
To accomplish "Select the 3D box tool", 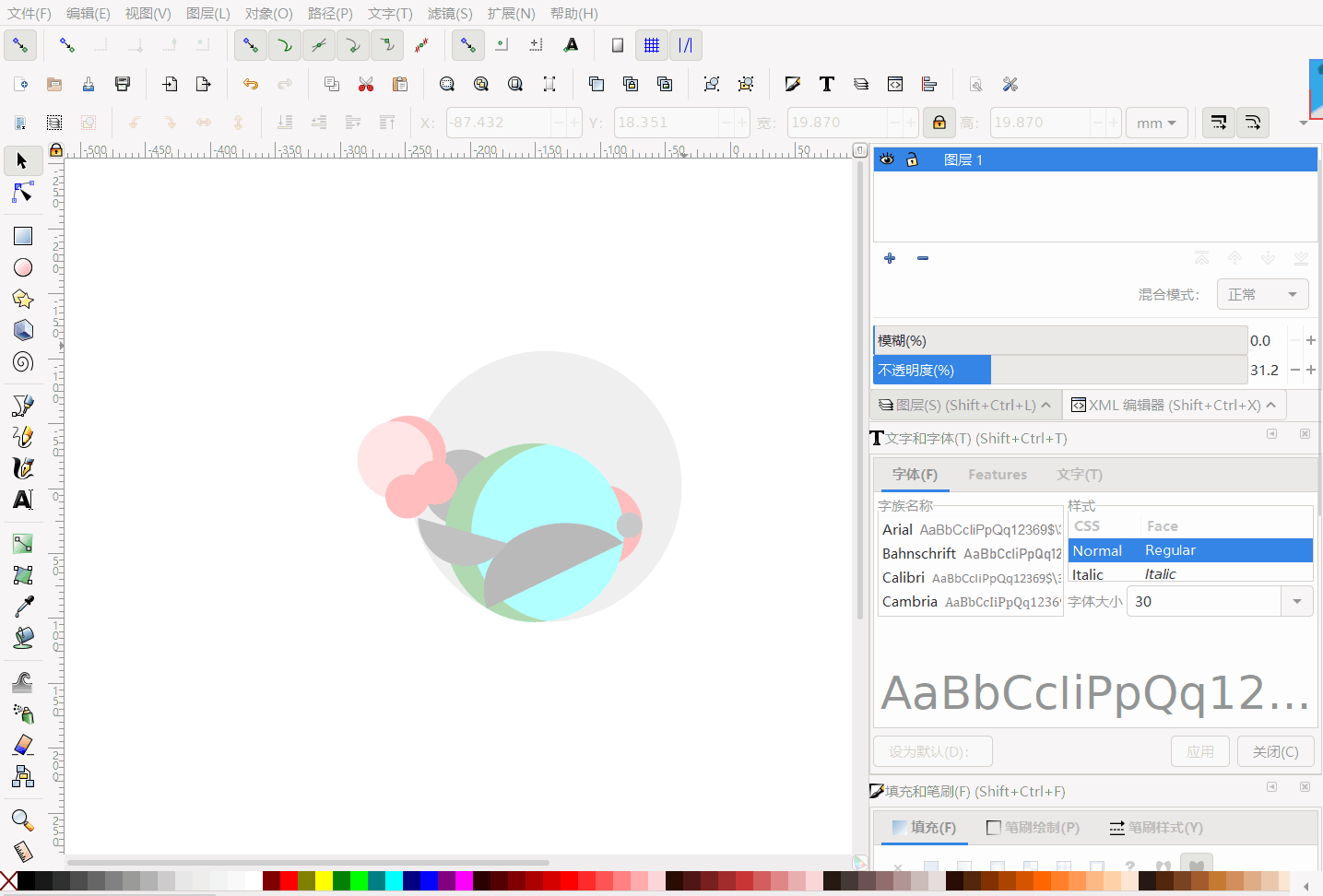I will point(23,330).
